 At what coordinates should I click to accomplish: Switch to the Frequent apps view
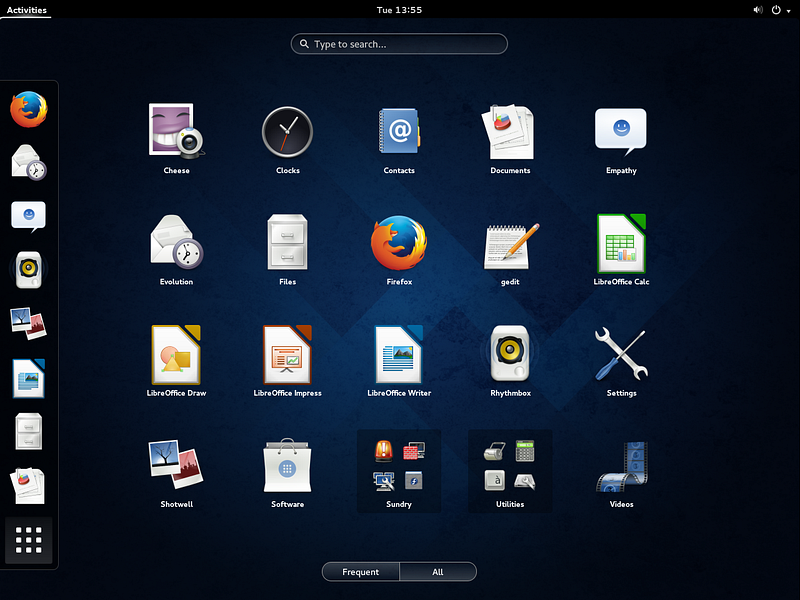tap(361, 572)
